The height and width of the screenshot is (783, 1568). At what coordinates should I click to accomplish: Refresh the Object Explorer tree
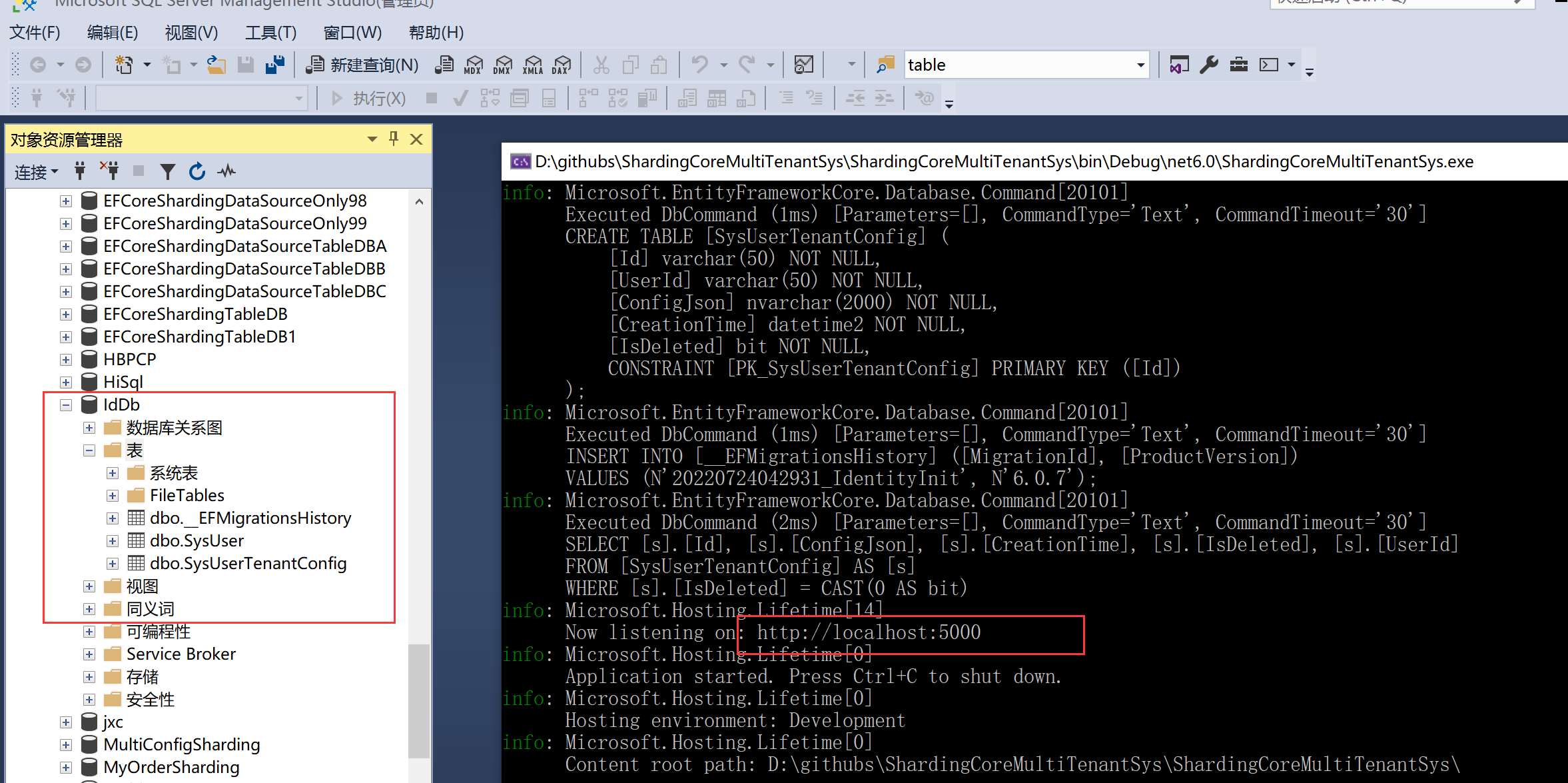click(197, 172)
